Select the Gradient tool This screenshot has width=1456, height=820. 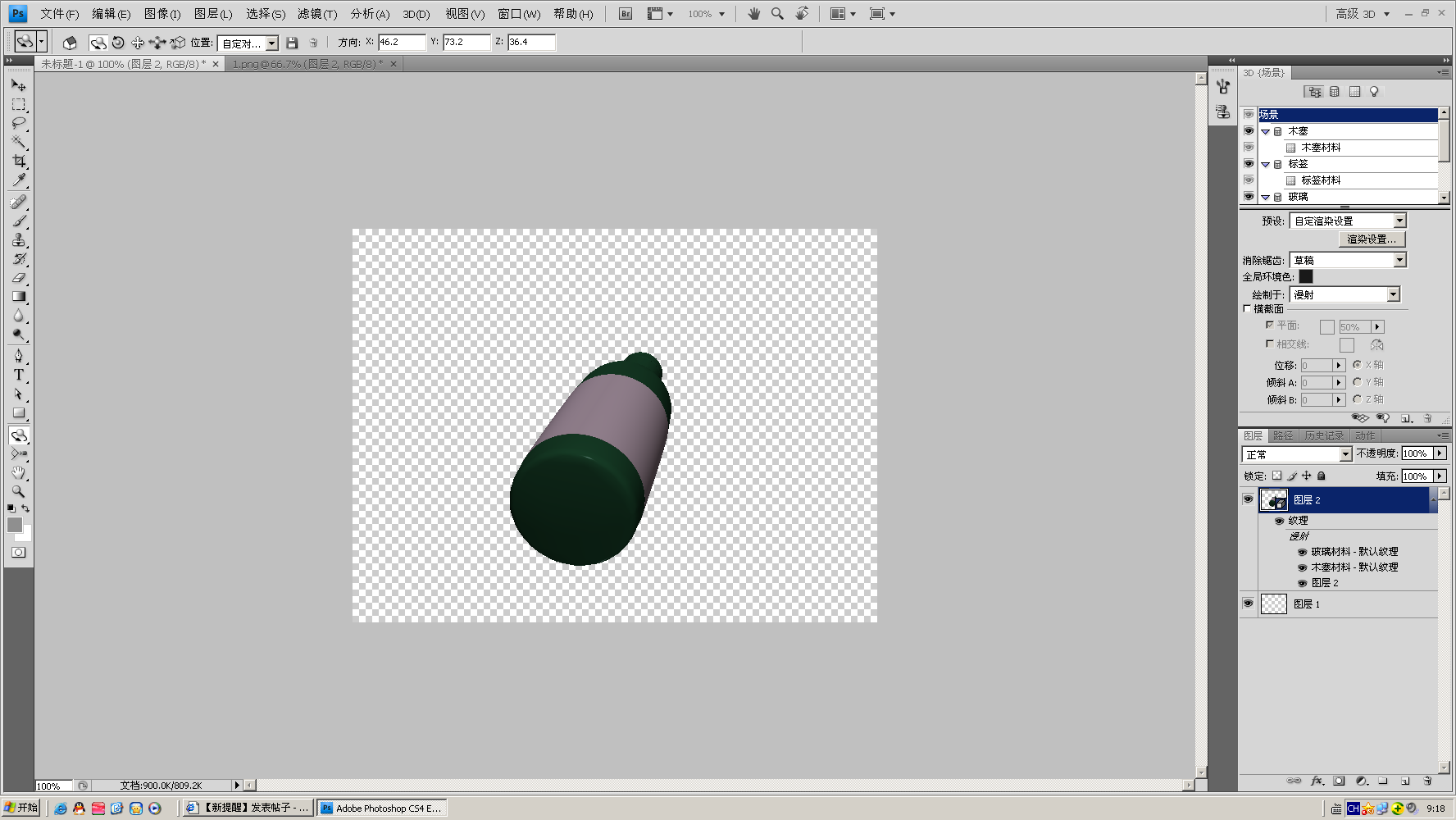[x=18, y=296]
